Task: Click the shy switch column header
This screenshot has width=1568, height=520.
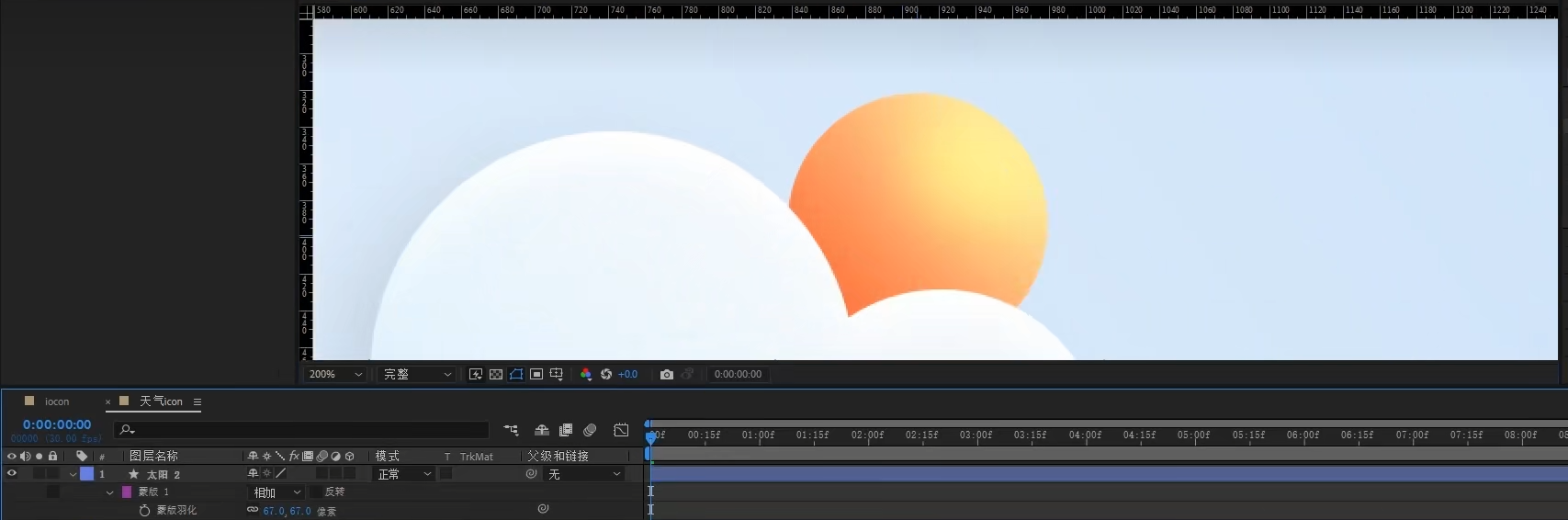Action: 253,456
